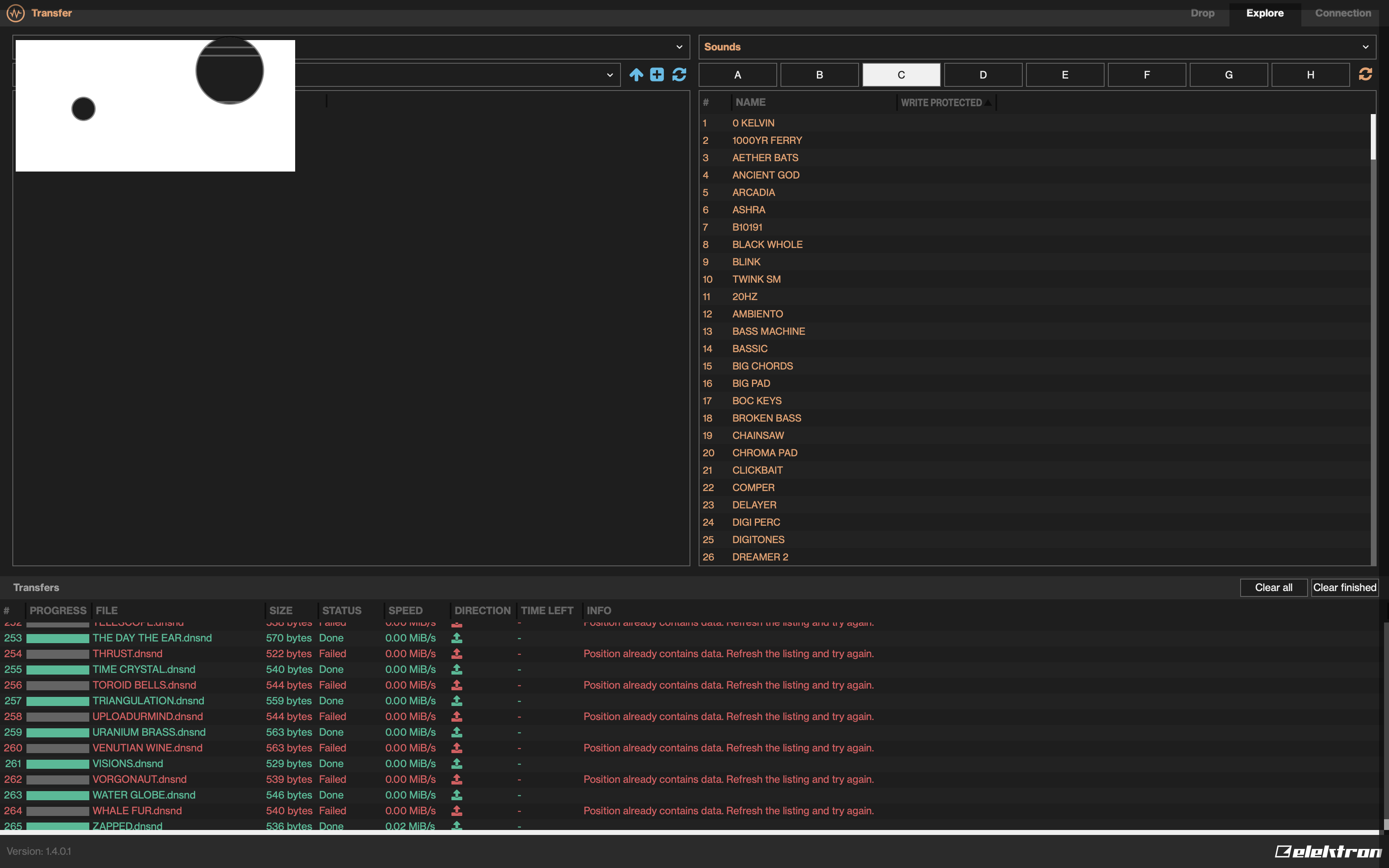Open the Connection tab
This screenshot has height=868, width=1389.
(x=1343, y=13)
